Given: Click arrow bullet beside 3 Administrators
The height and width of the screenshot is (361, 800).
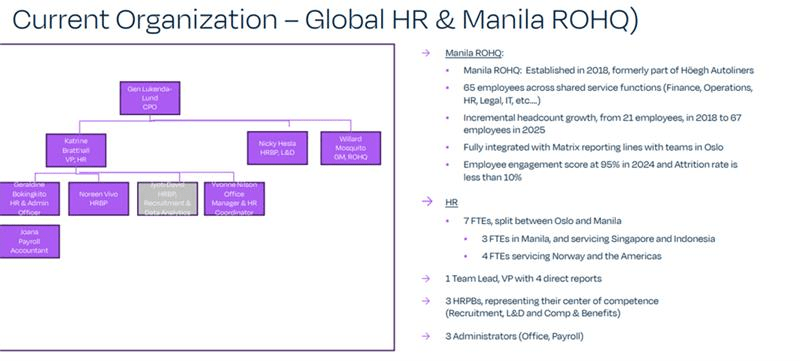Looking at the screenshot, I should [426, 336].
